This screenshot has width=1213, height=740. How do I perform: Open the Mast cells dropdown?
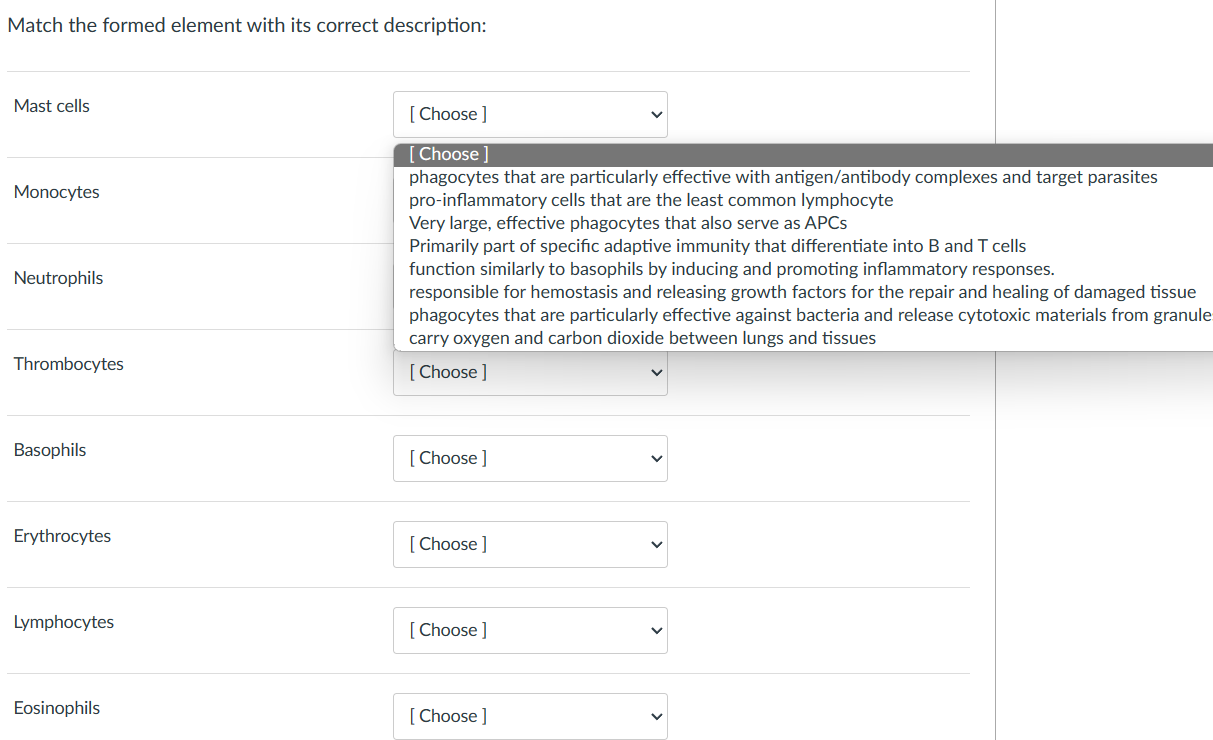pos(530,114)
